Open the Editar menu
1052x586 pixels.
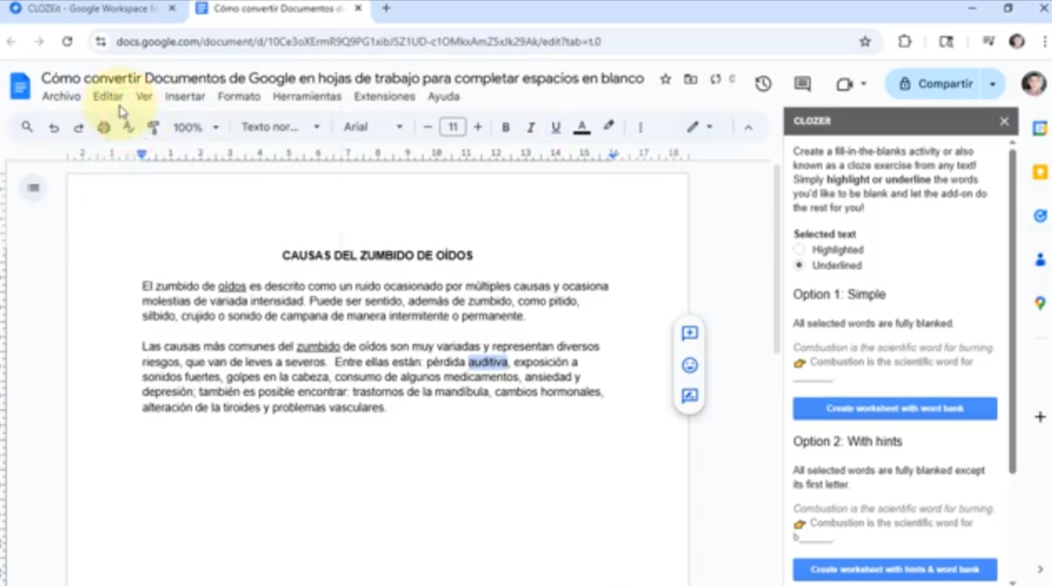(x=107, y=97)
